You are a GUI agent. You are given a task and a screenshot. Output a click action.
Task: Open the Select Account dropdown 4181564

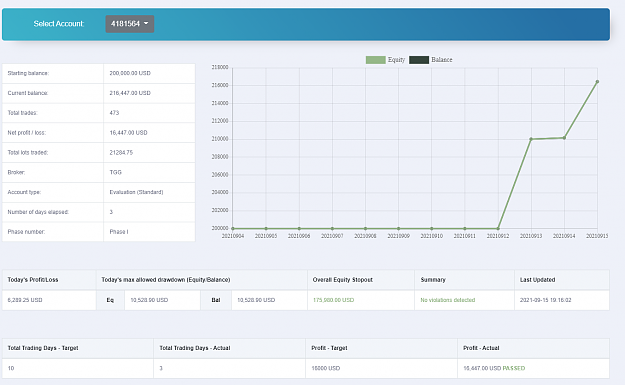coord(130,24)
